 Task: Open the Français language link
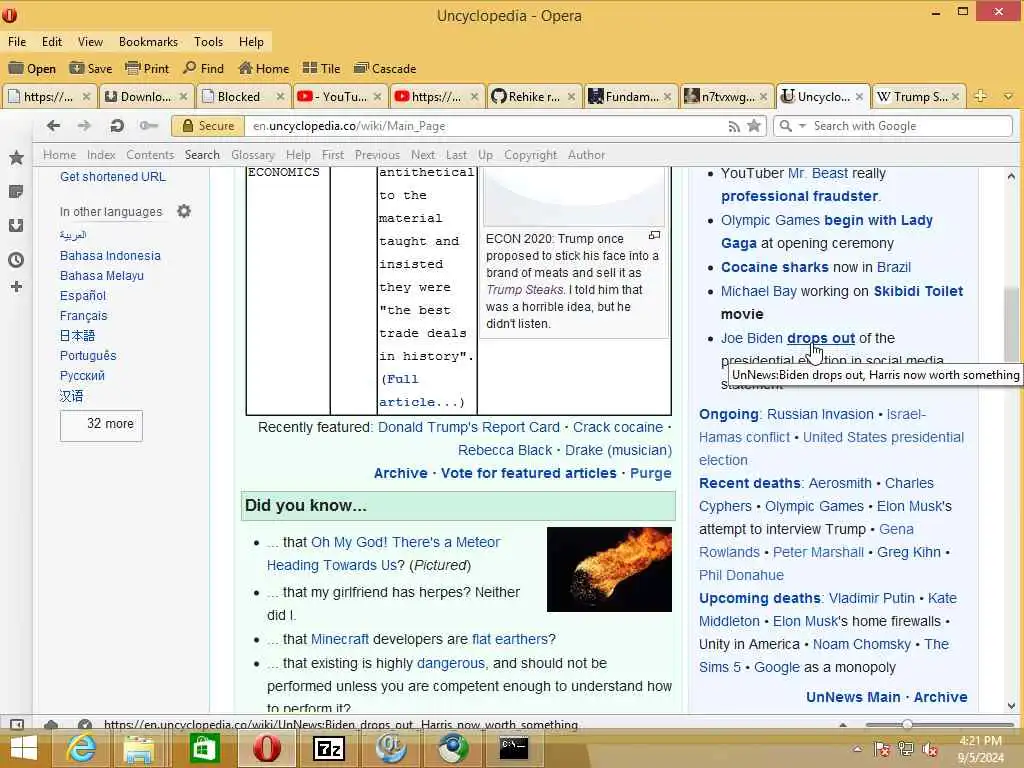click(84, 315)
